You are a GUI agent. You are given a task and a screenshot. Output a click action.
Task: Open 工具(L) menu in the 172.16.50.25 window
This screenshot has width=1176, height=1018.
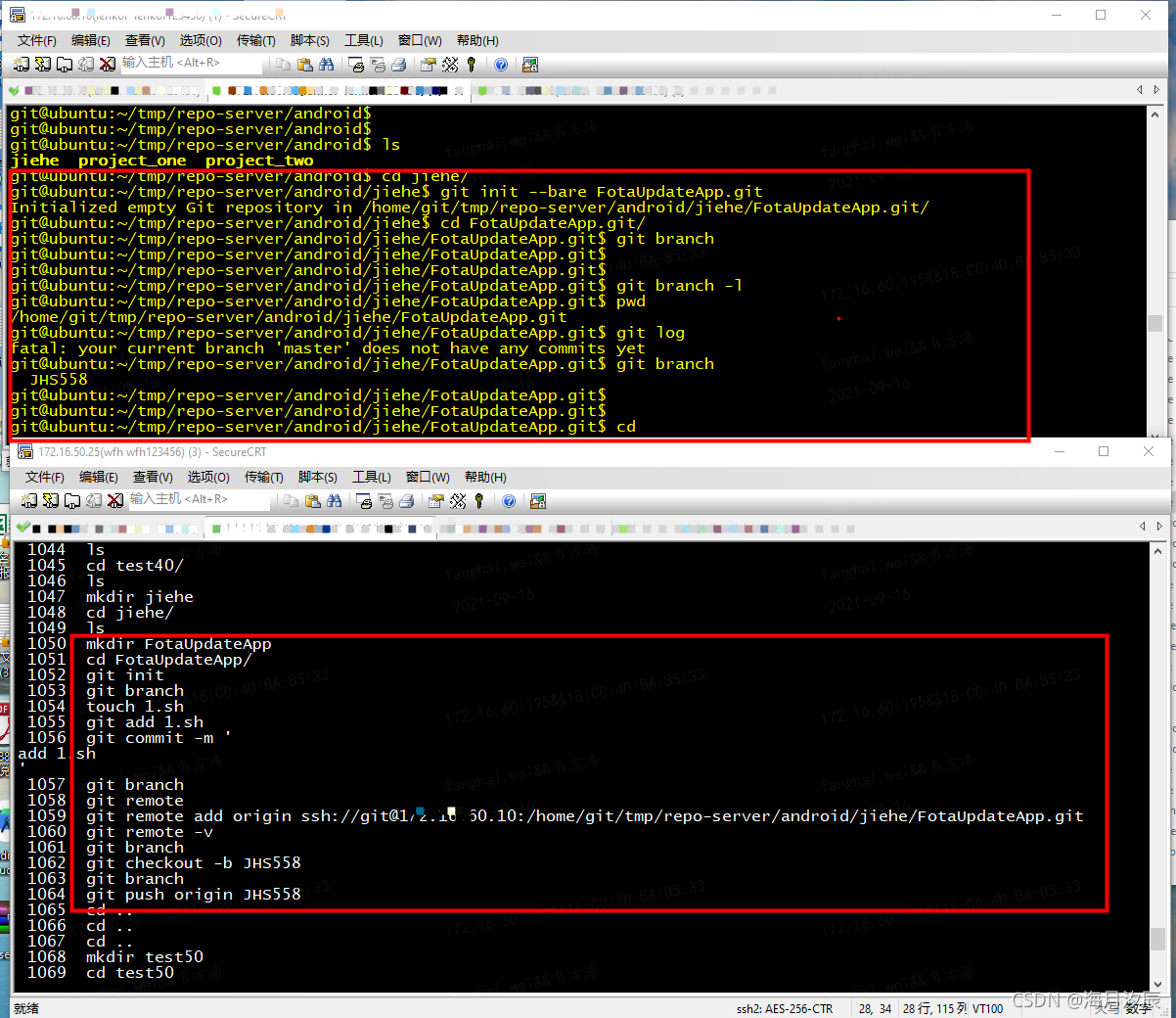(372, 477)
